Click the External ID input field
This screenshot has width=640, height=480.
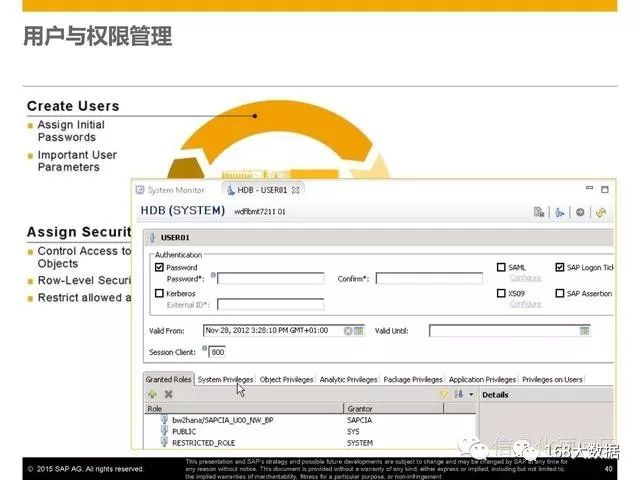click(x=271, y=304)
